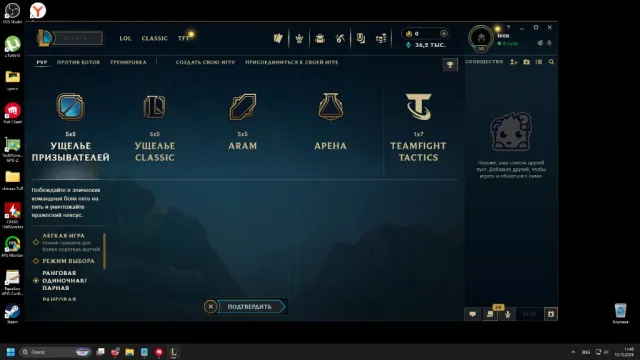Open Присоединиться к своей игре tab
Screen dimensions: 640x360
pyautogui.click(x=291, y=62)
